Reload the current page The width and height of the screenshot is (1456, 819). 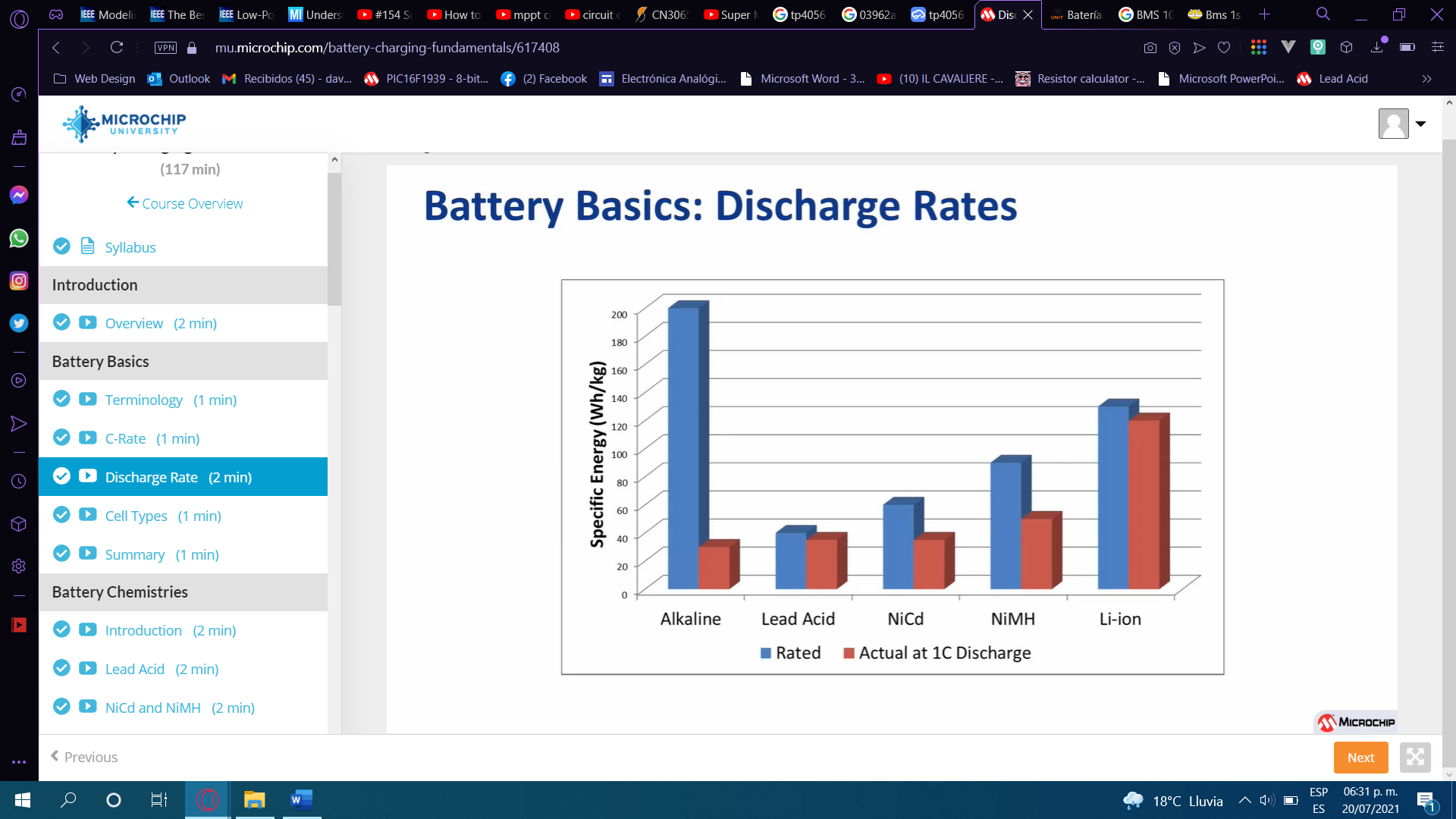(x=117, y=48)
